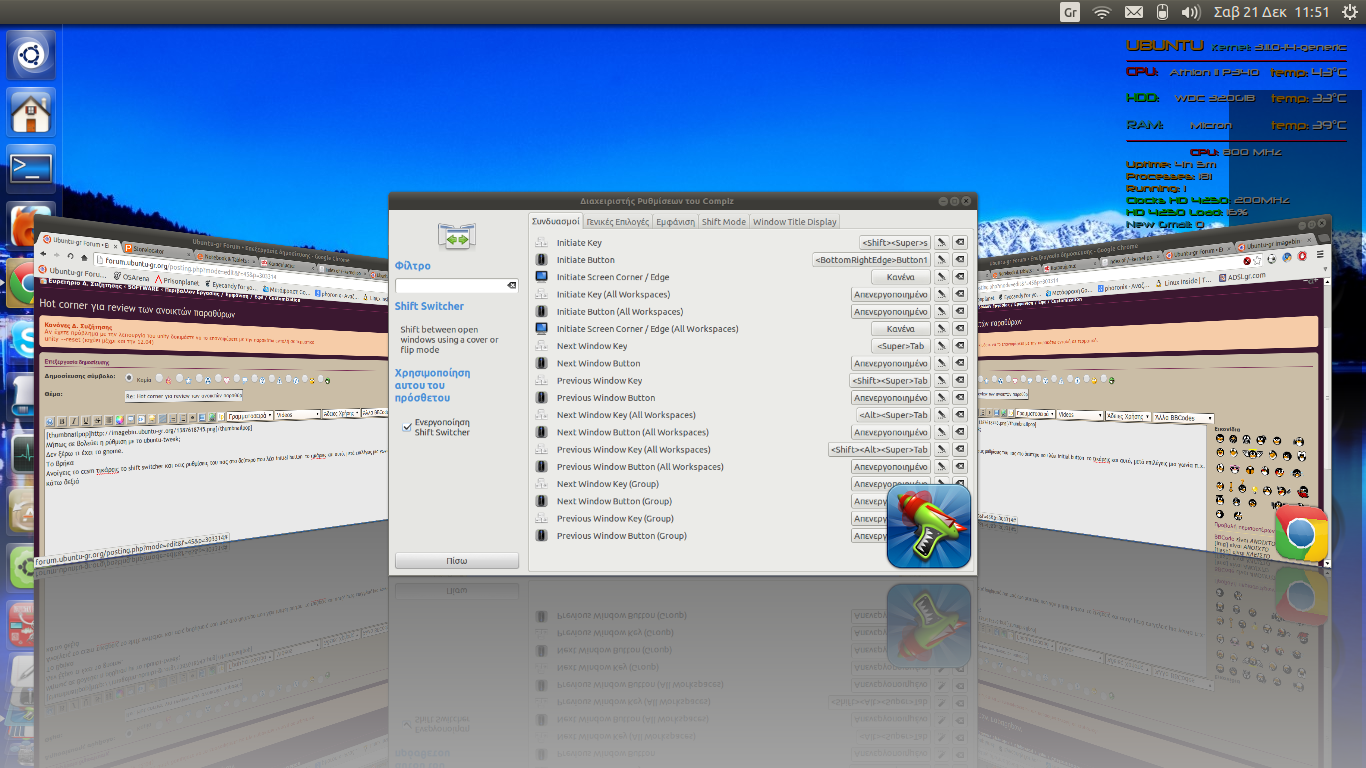
Task: Click inside the Φίλτρο filter text field
Action: [x=450, y=286]
